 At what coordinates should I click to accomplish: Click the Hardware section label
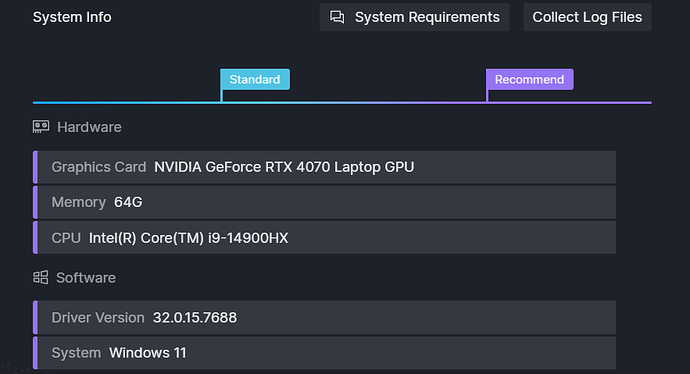[x=89, y=127]
